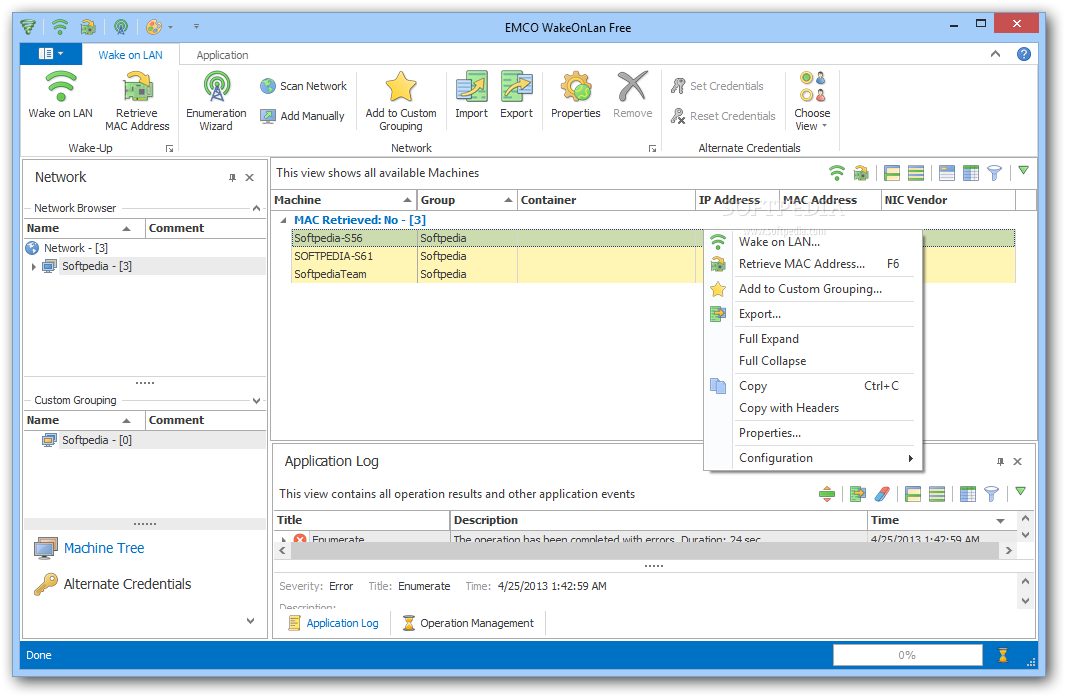1066x697 pixels.
Task: Click Add Manually in the ribbon
Action: [x=303, y=116]
